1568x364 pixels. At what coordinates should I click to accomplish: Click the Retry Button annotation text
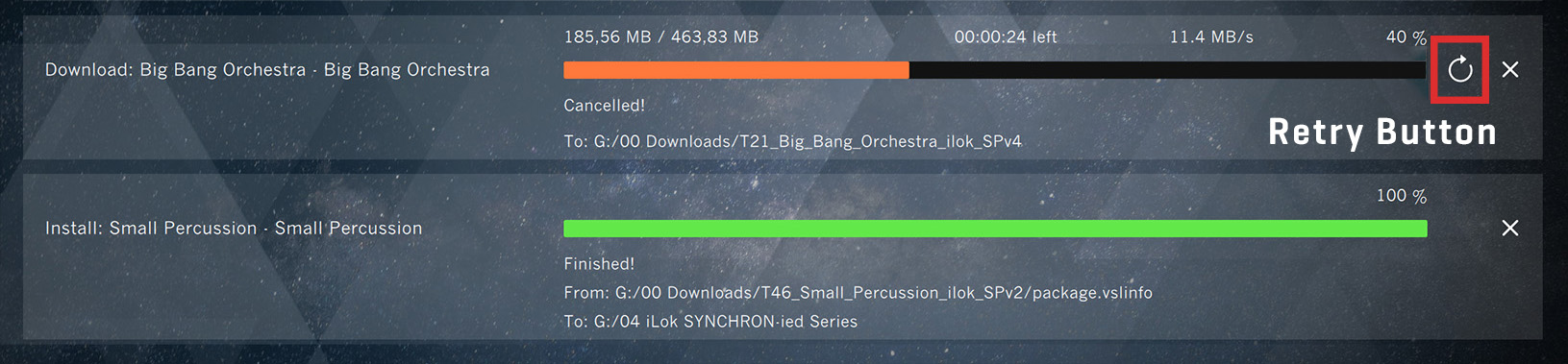click(1382, 133)
